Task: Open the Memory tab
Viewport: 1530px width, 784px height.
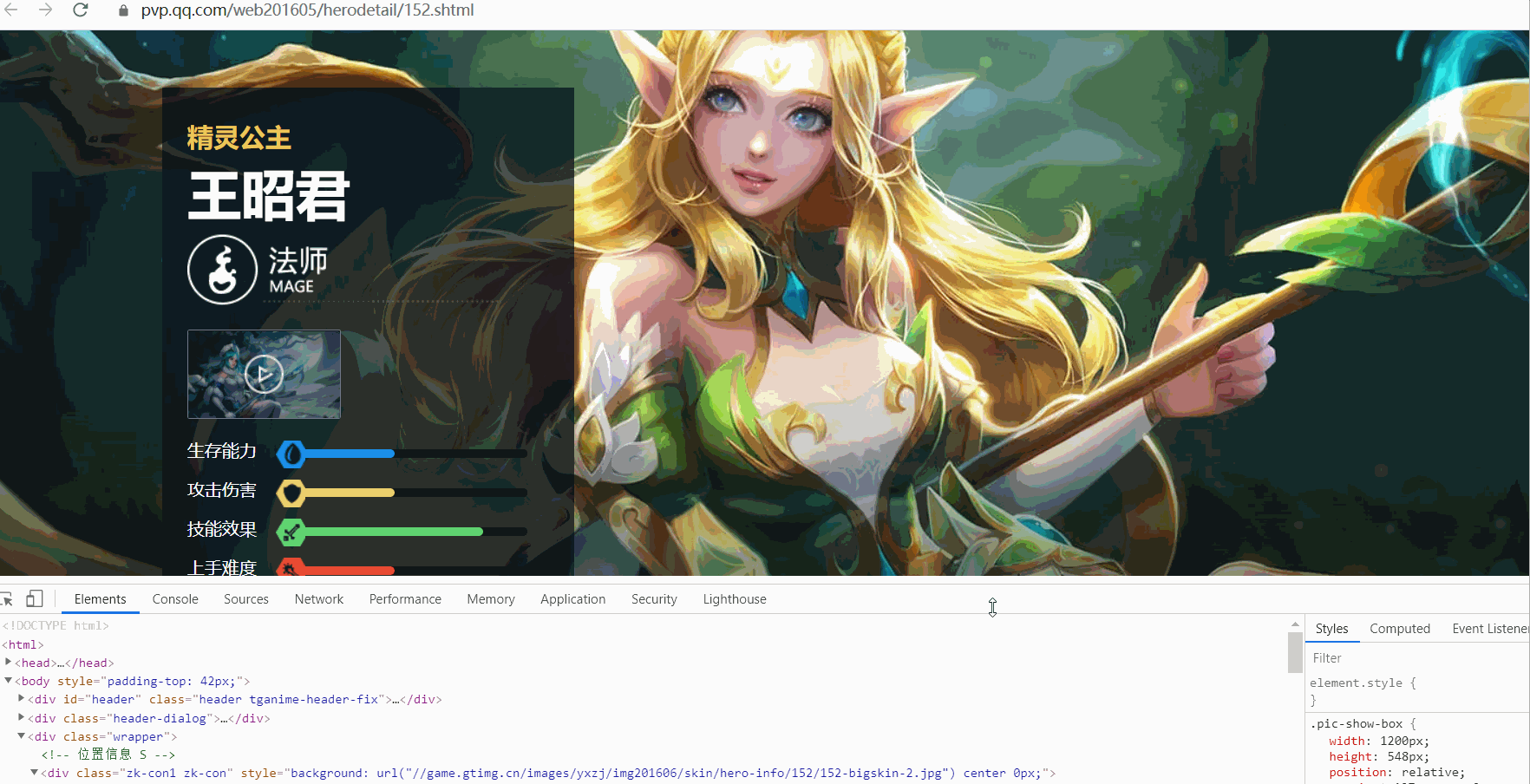Action: click(x=491, y=599)
